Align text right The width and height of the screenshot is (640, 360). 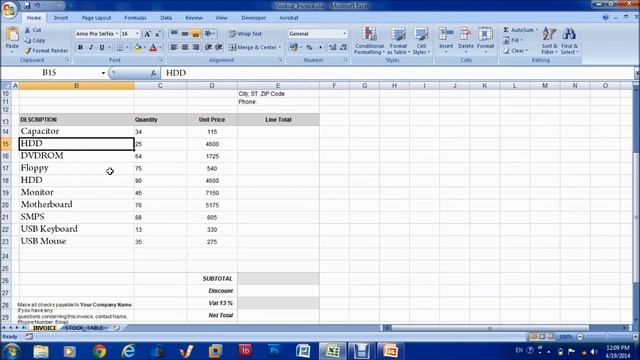(x=196, y=47)
